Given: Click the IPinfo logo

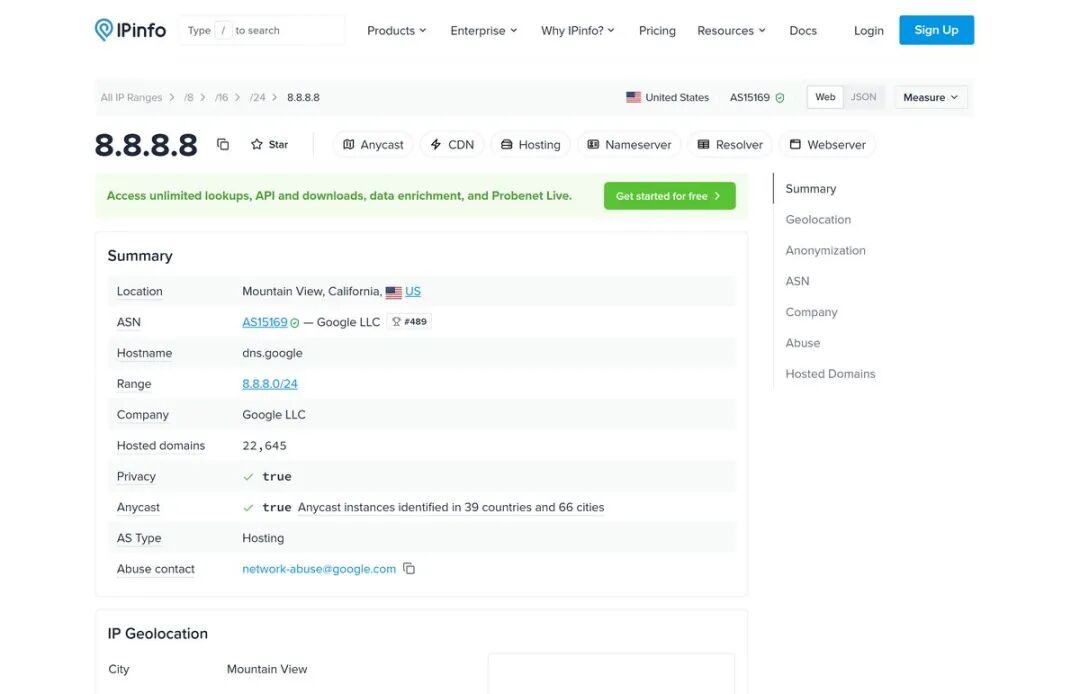Looking at the screenshot, I should (130, 30).
